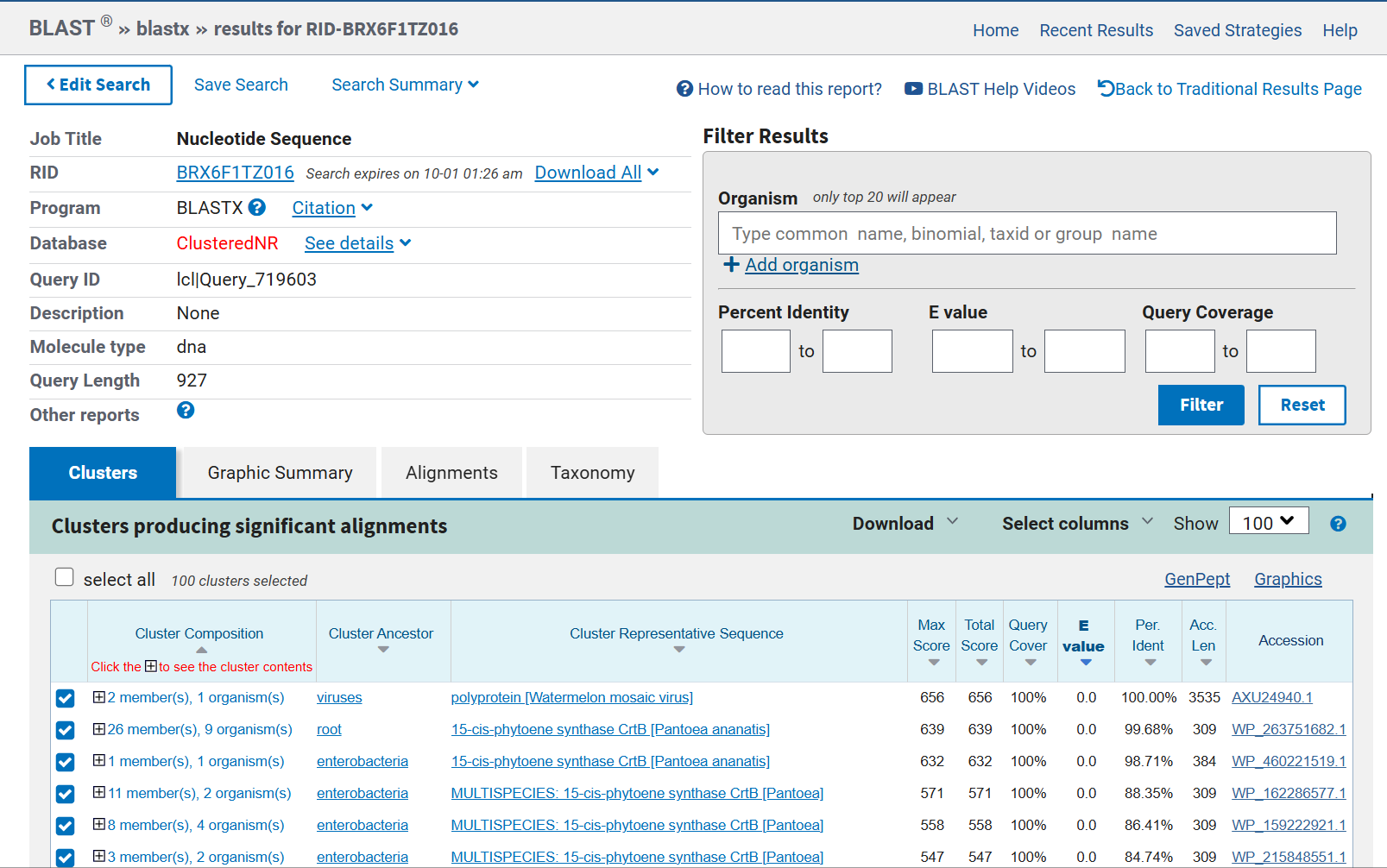1387x868 pixels.
Task: Expand the 8 member(s), 4 organism(s) cluster
Action: 99,824
